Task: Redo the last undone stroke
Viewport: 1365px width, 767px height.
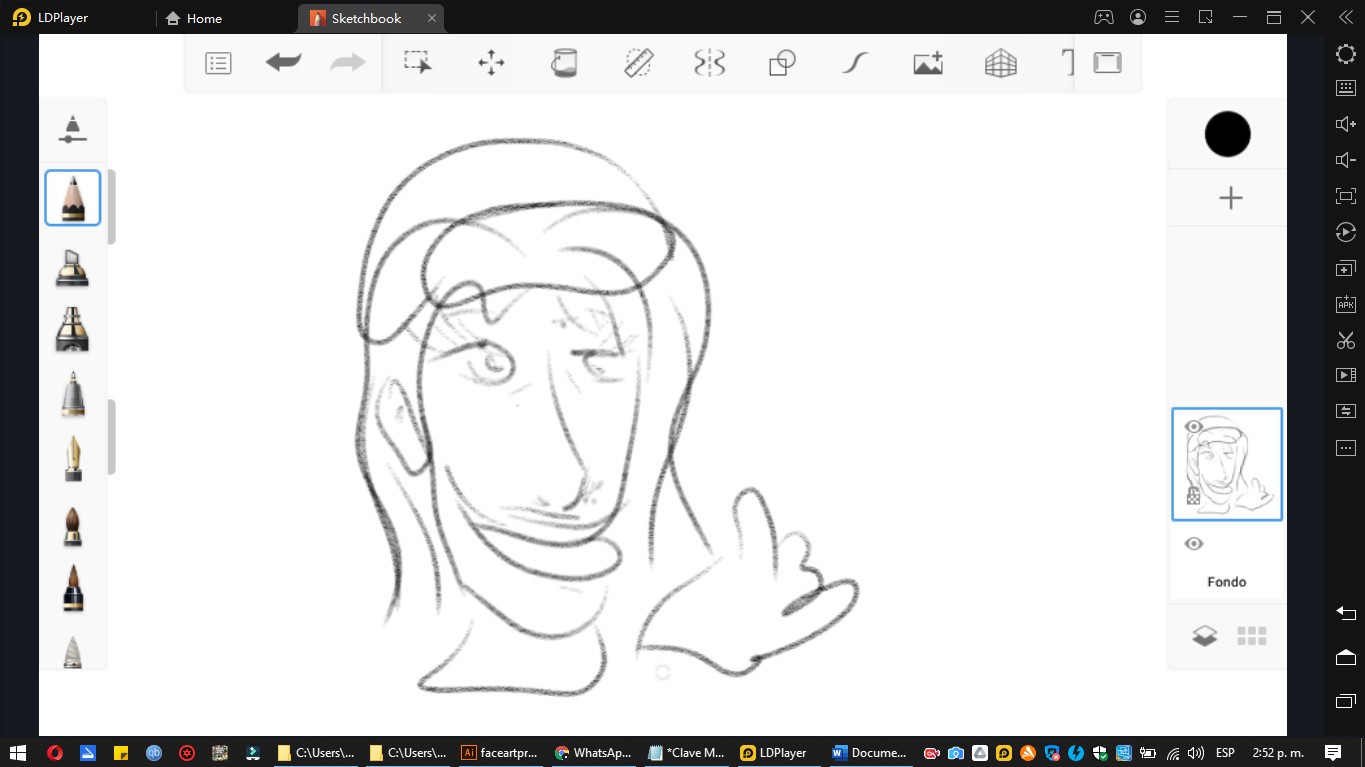Action: [348, 63]
